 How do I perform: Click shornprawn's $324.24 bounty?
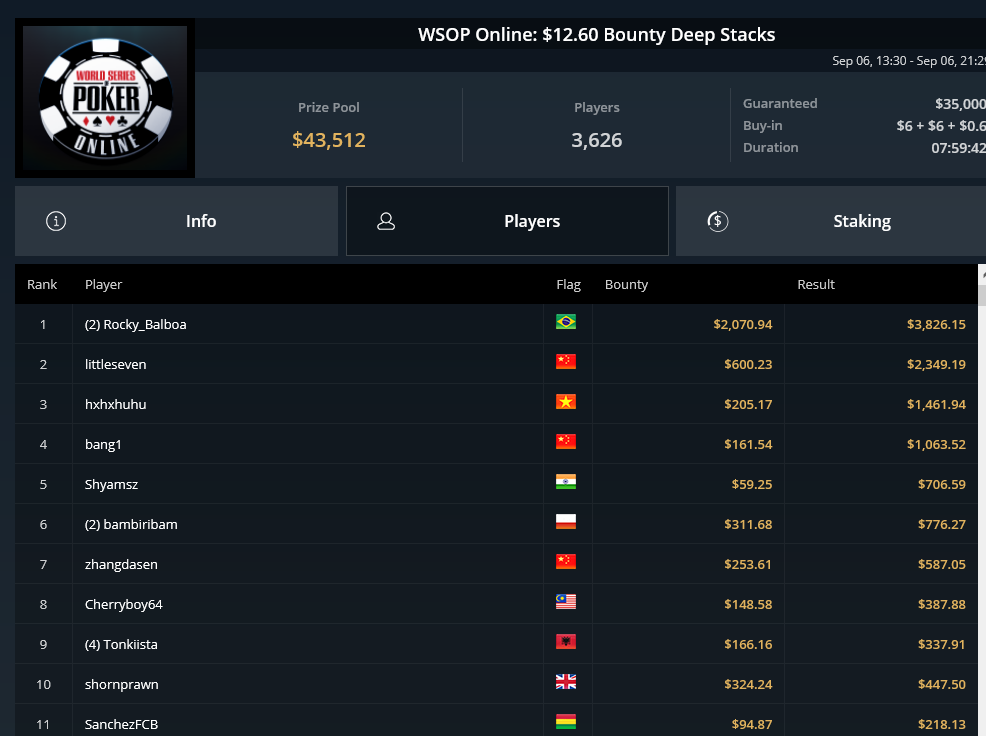click(748, 684)
